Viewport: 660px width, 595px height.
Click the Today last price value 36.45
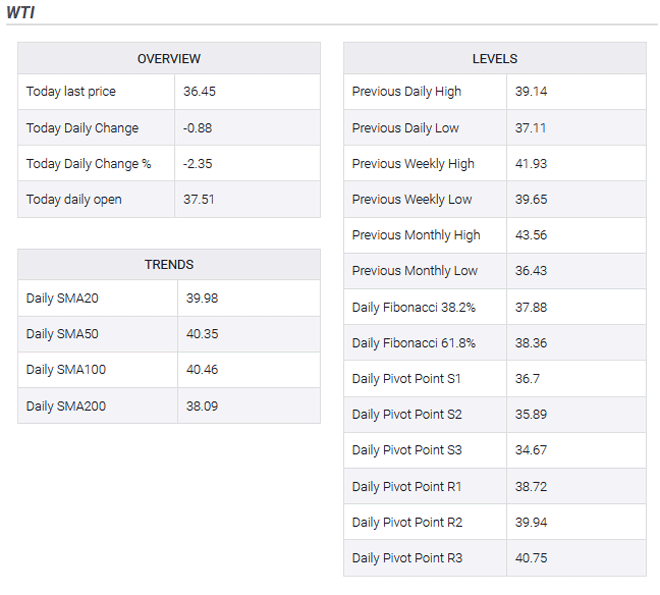(200, 92)
